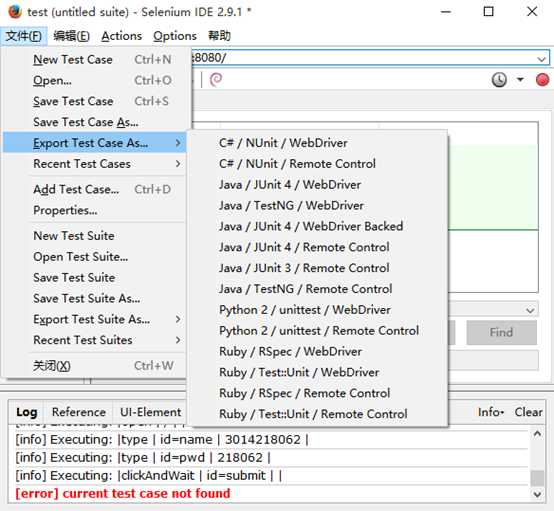Screen dimensions: 554x511
Task: Choose 关闭(X) to close the window
Action: [x=94, y=365]
